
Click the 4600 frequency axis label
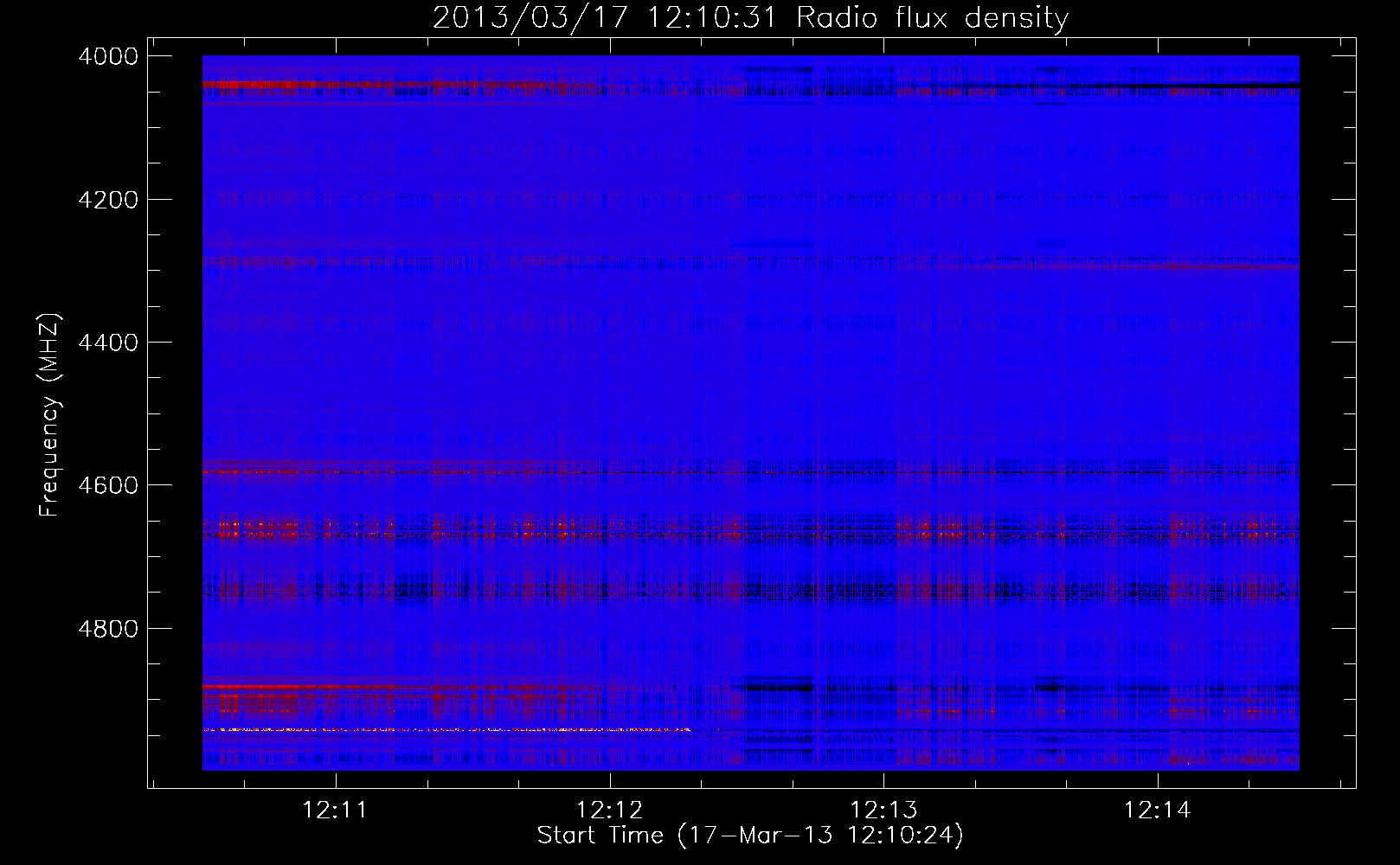108,485
